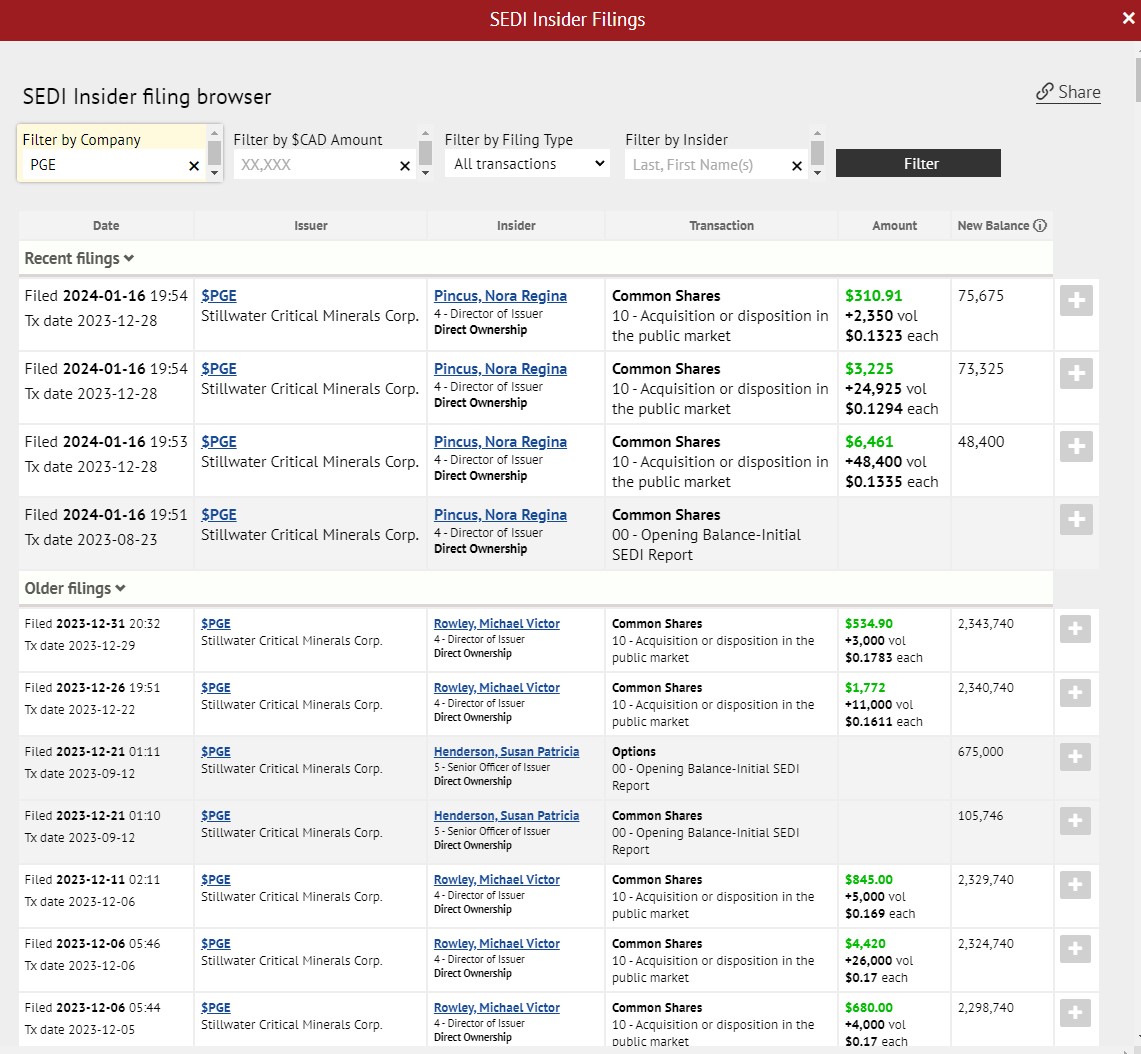Click the Transaction column header
The height and width of the screenshot is (1054, 1141).
click(x=721, y=226)
